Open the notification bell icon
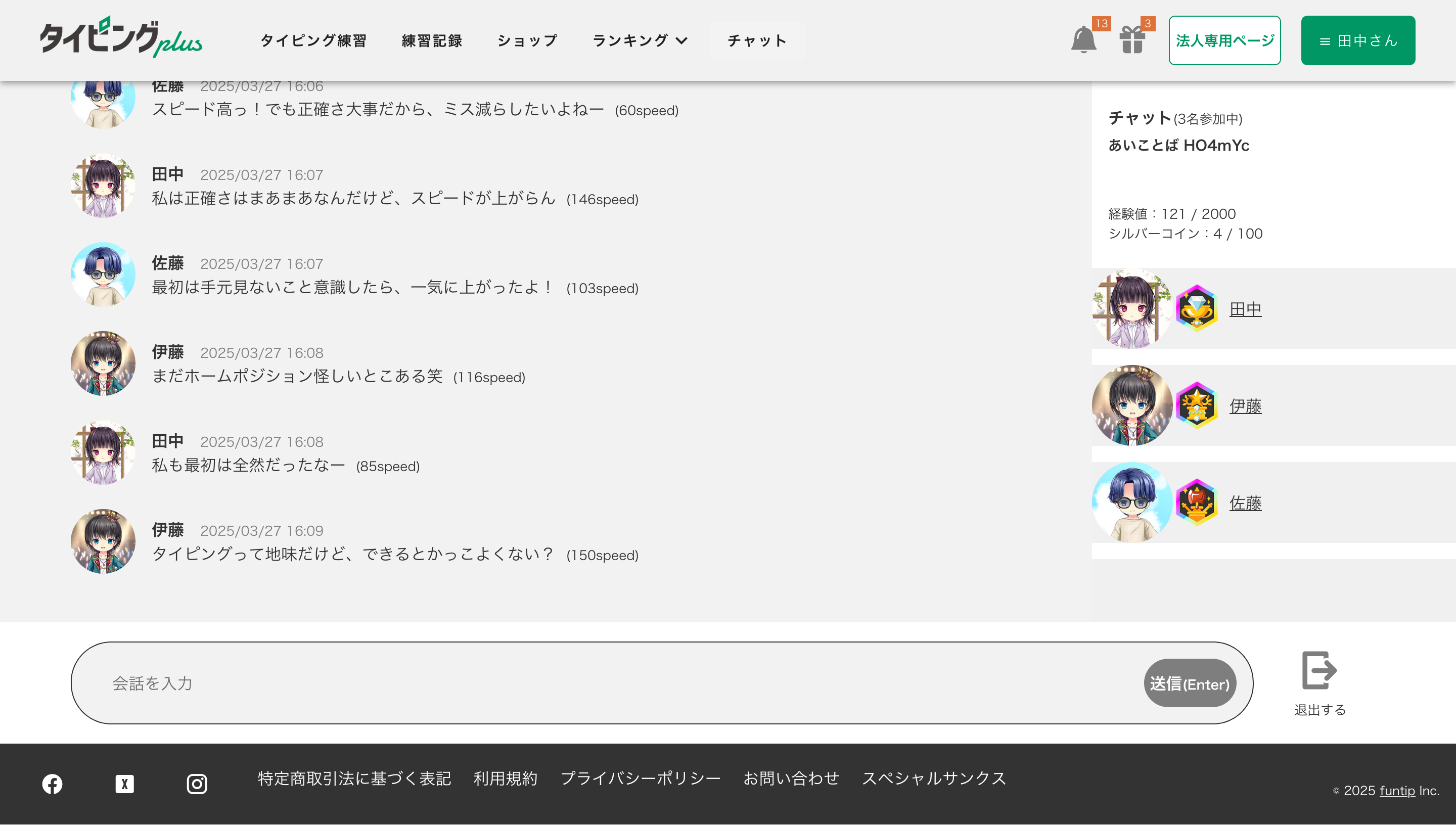 click(1083, 40)
